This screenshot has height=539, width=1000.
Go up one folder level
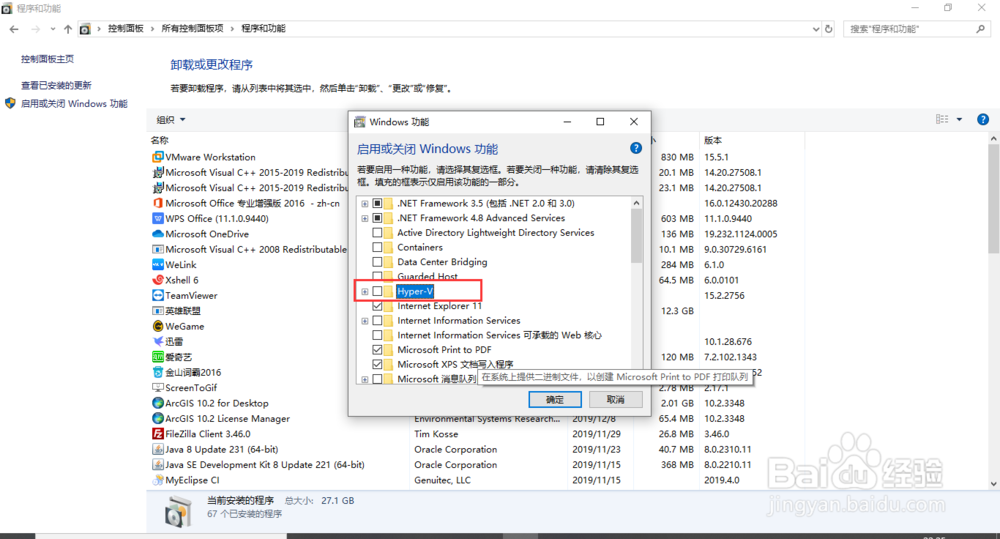(x=68, y=29)
